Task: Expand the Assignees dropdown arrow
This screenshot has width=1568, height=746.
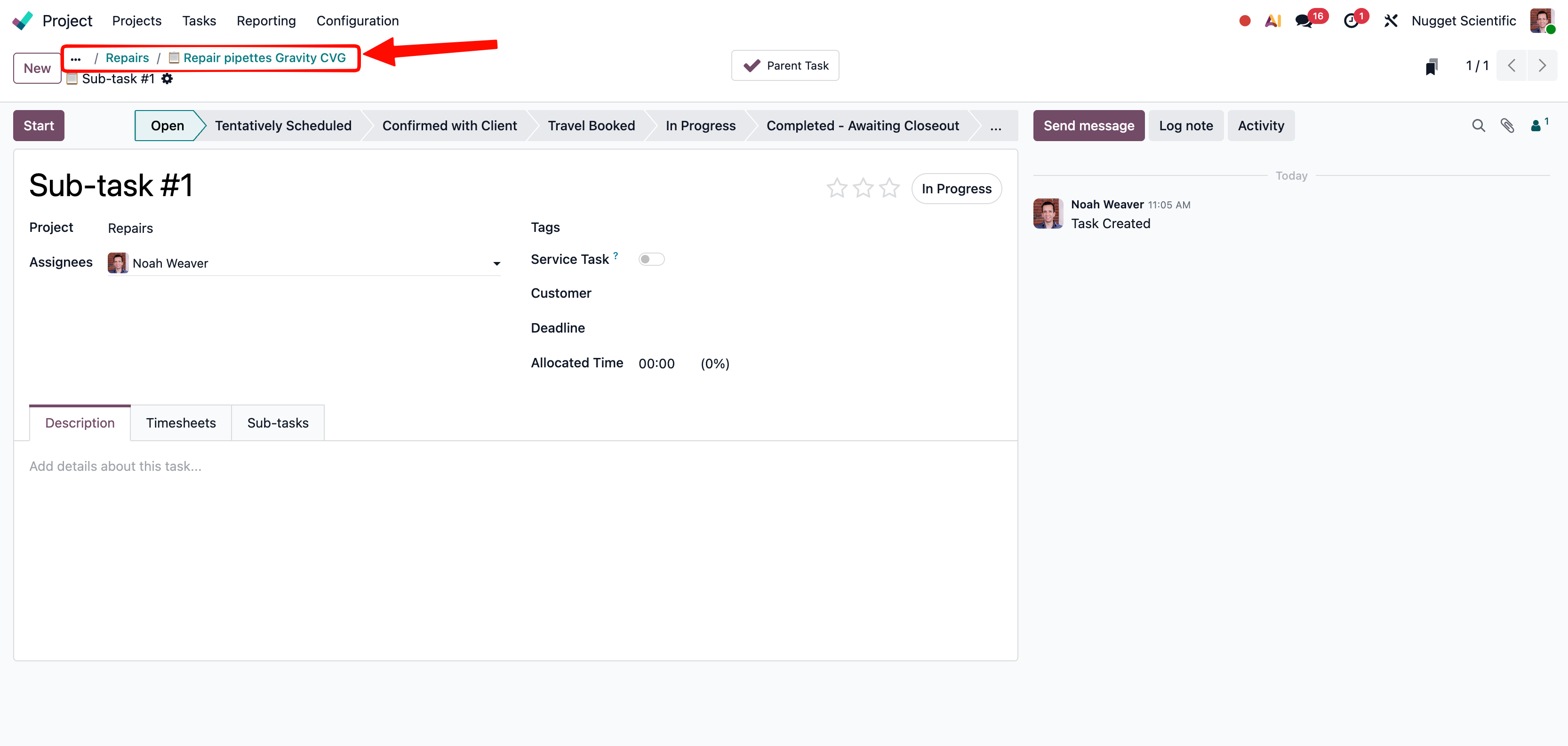Action: click(496, 263)
